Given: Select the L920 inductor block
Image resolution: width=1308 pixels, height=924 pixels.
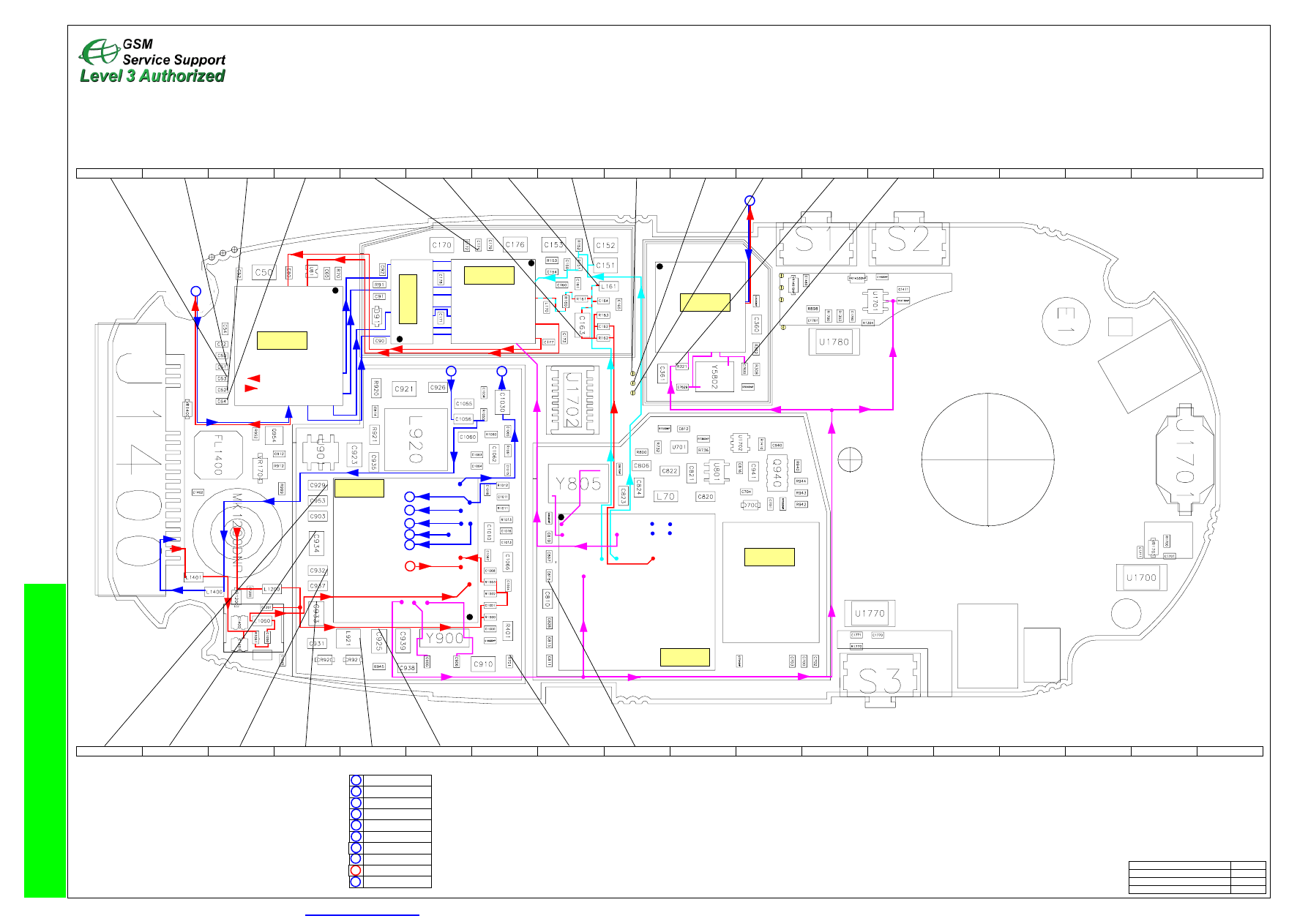Looking at the screenshot, I should pyautogui.click(x=416, y=440).
